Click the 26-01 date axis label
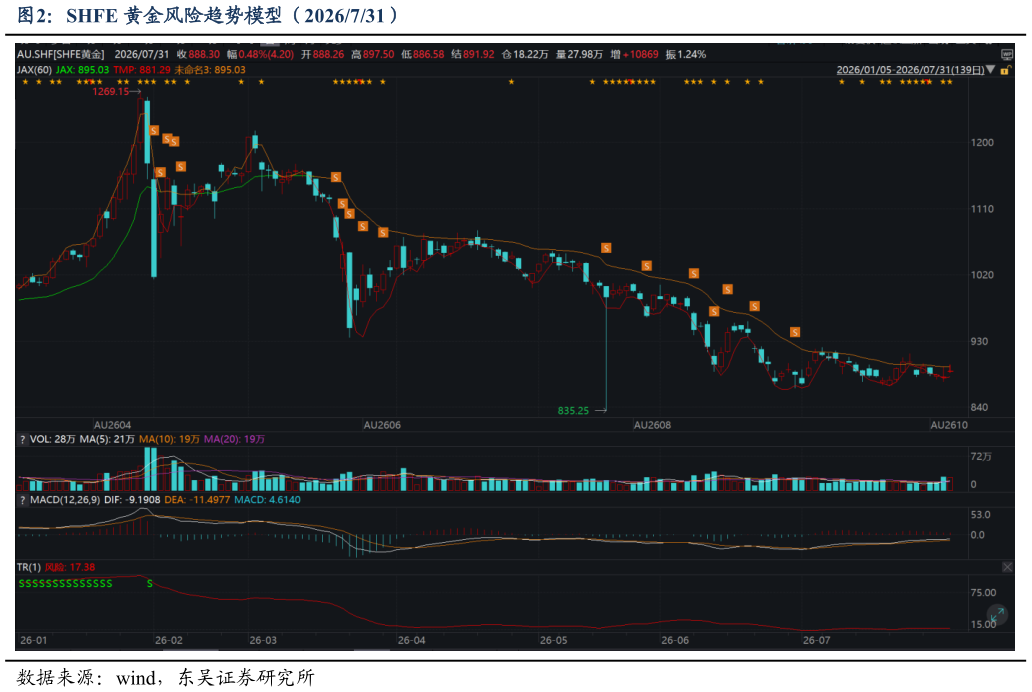This screenshot has height=692, width=1032. pos(34,640)
